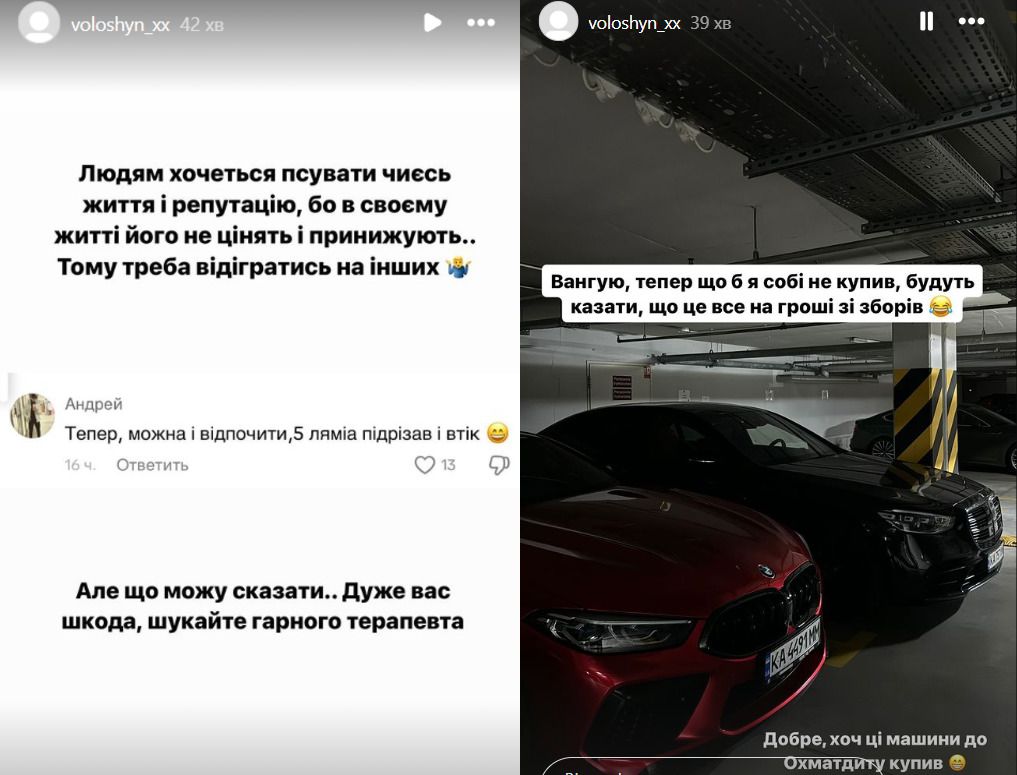Pause the right story playback
The image size is (1017, 775).
926,21
